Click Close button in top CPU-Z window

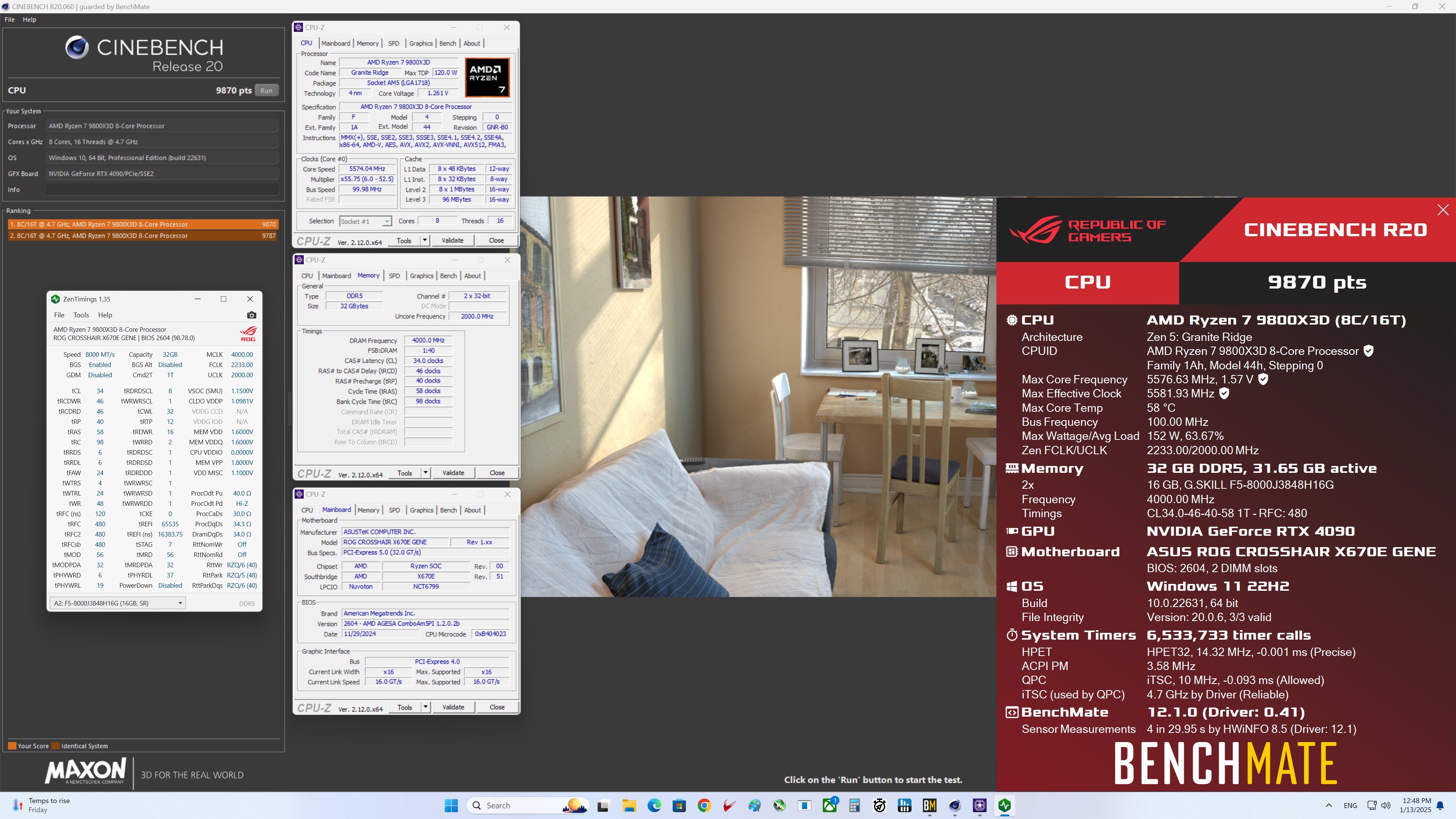(496, 240)
